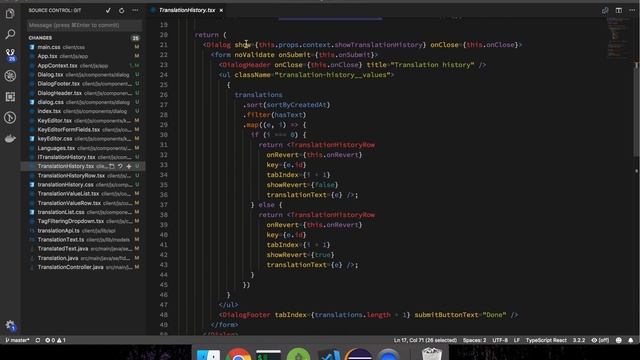Open file icon on TranslationHistory.tsx row
Screen dimensions: 640x360
111,167
